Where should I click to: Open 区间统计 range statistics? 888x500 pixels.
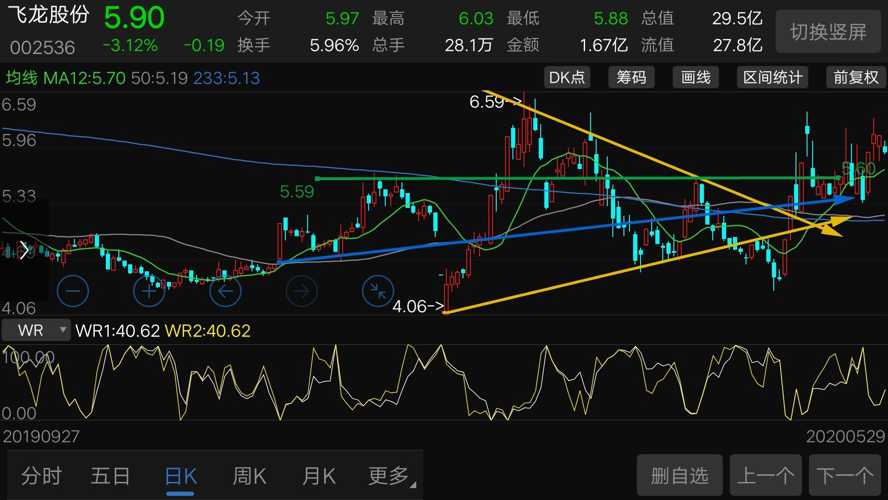[x=772, y=77]
